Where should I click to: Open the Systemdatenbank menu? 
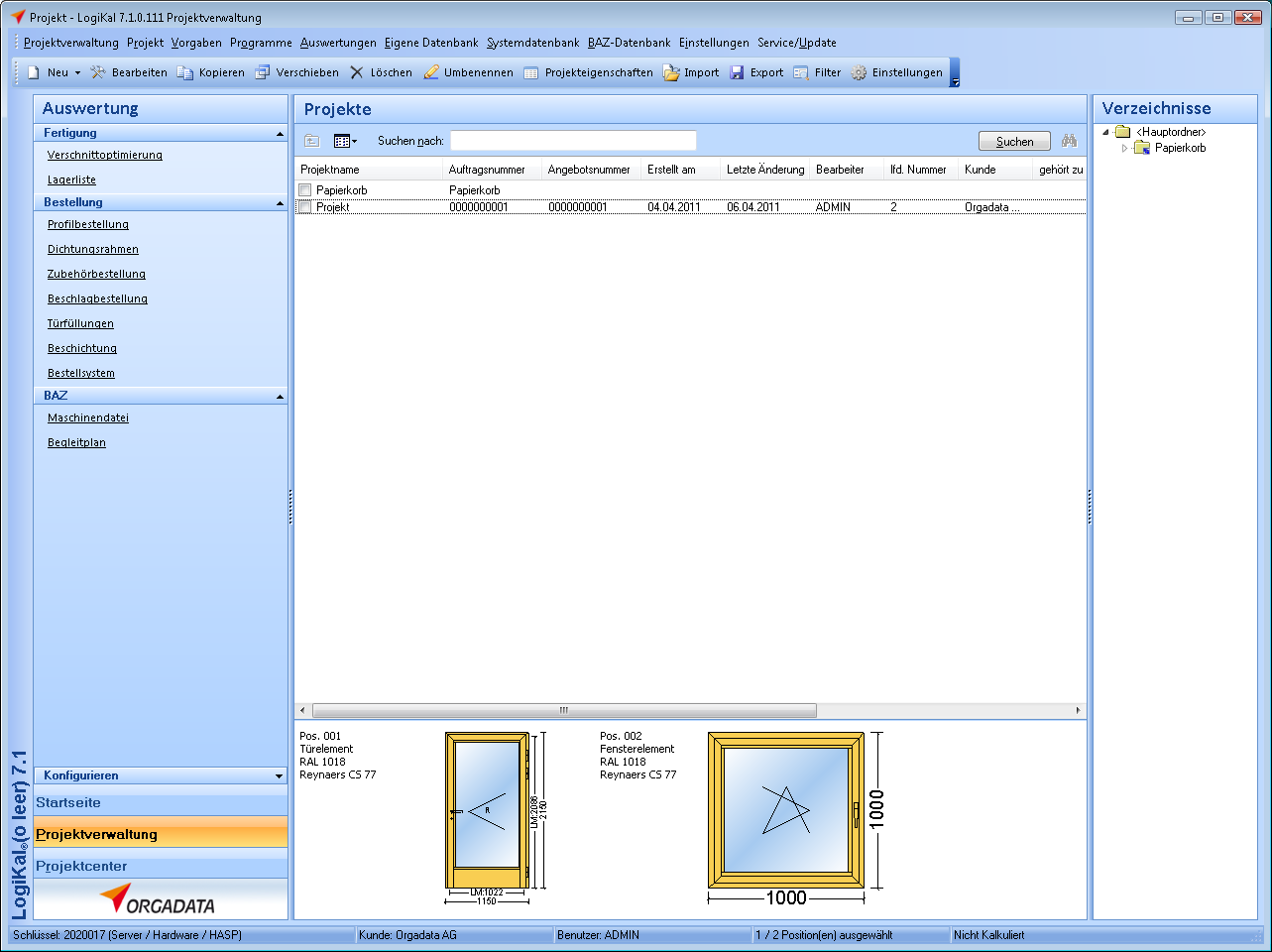533,43
